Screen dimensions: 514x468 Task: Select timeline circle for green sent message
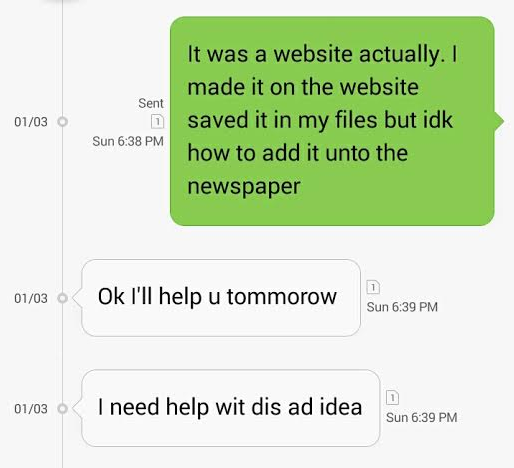tap(63, 121)
